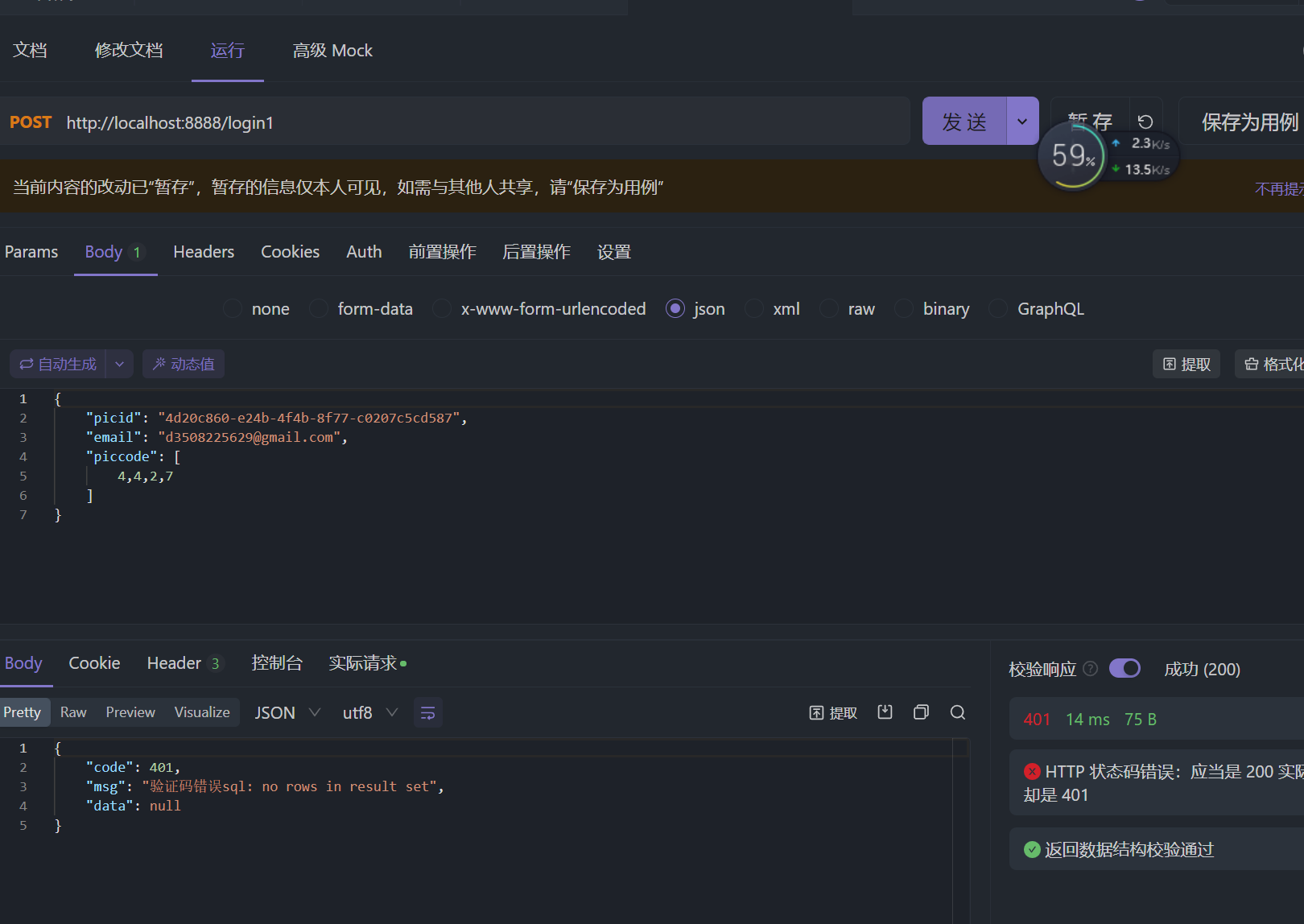This screenshot has width=1304, height=924.
Task: Open the 实际请求 tab
Action: pos(367,663)
